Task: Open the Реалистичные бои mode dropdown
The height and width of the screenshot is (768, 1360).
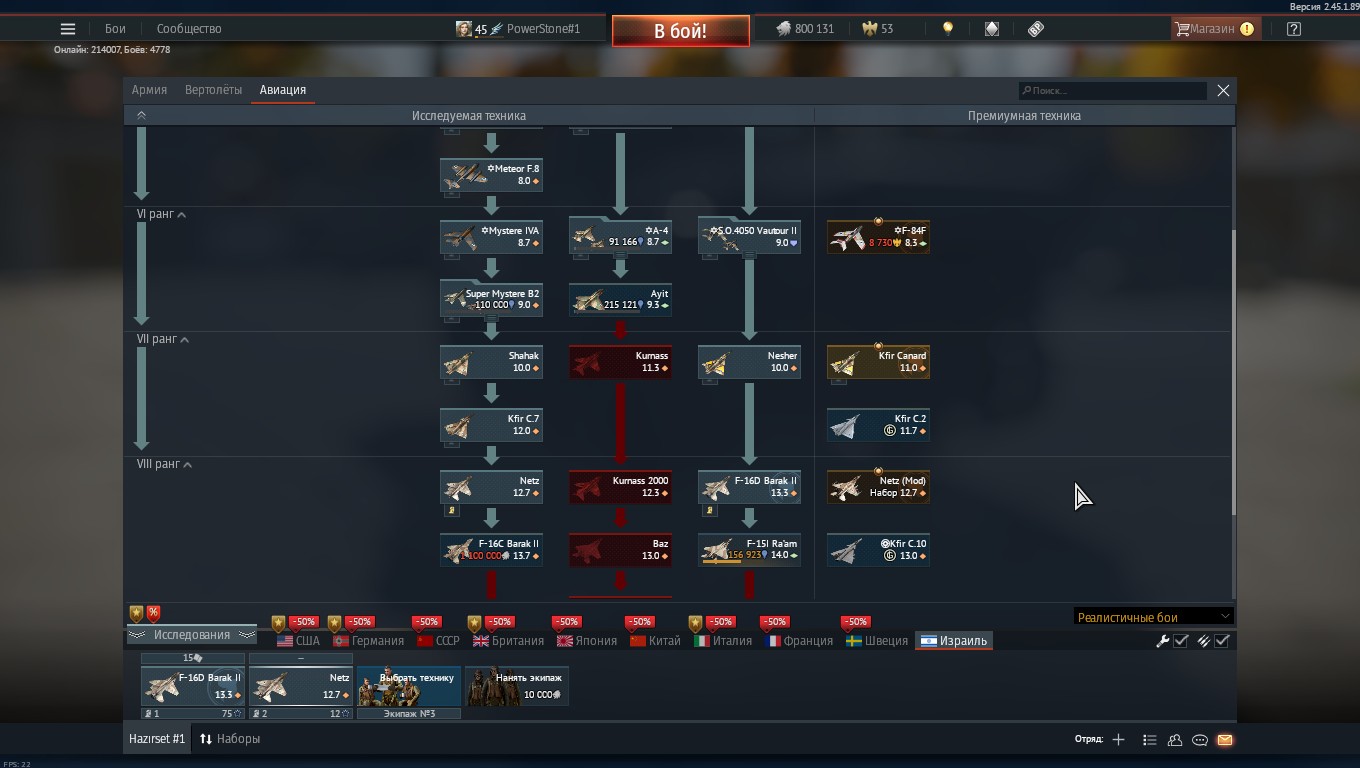Action: pyautogui.click(x=1153, y=617)
